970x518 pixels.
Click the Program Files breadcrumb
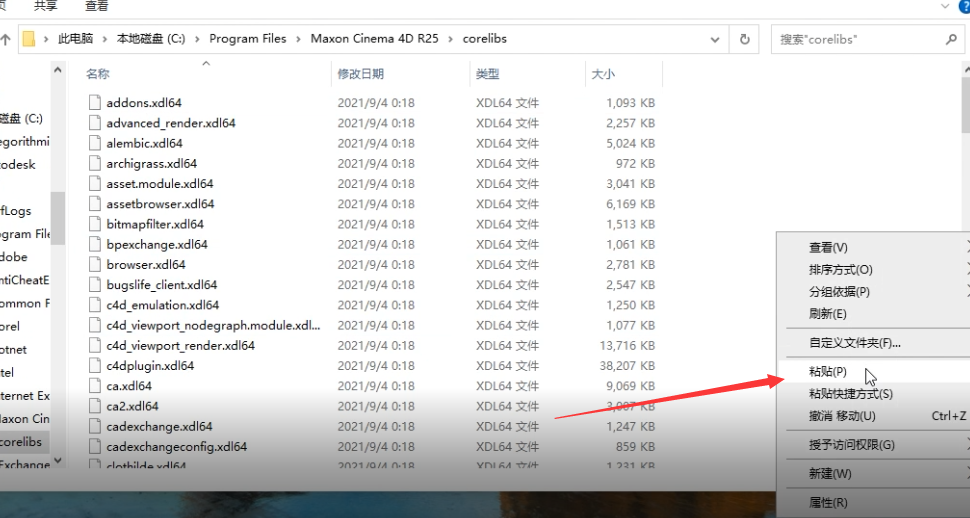[247, 38]
